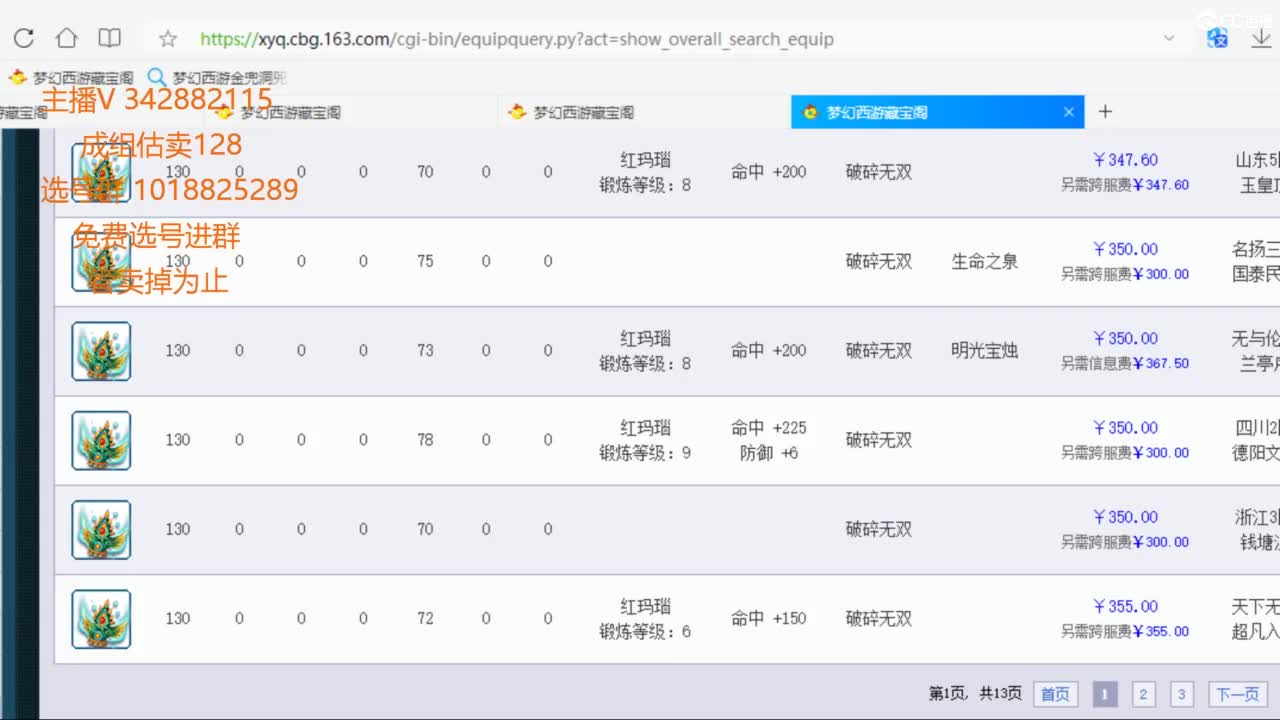Click 红玛瑙 锻炼等级：9 gem cell
The width and height of the screenshot is (1280, 720).
coord(645,440)
